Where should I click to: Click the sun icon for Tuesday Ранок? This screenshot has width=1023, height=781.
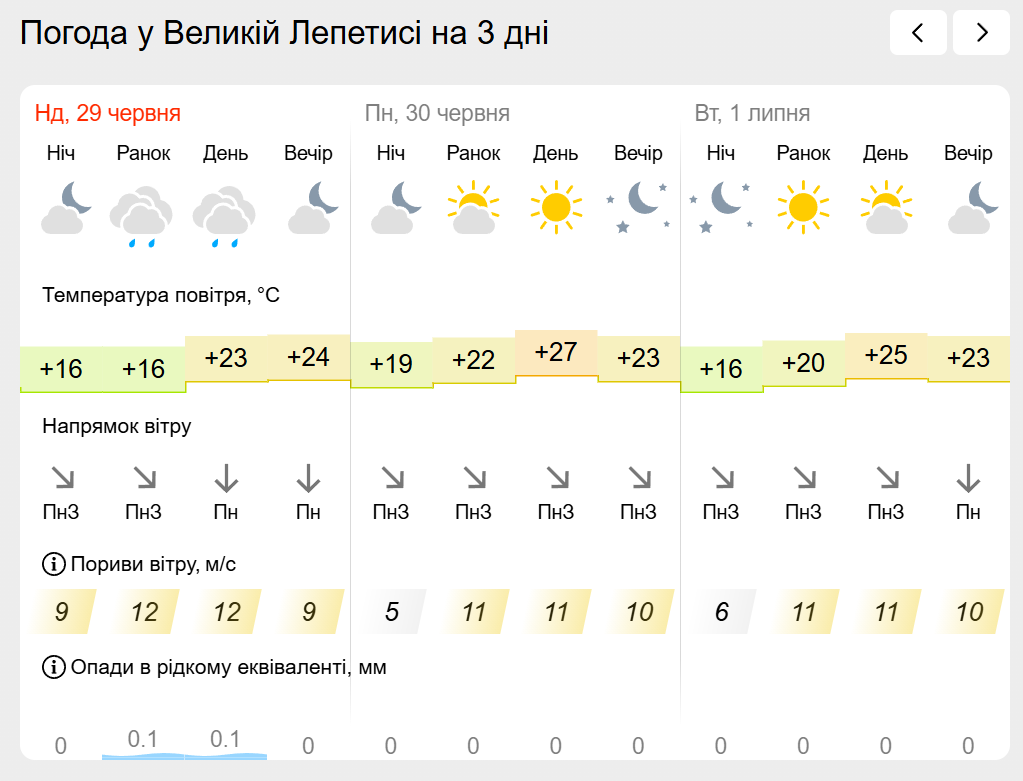(803, 207)
